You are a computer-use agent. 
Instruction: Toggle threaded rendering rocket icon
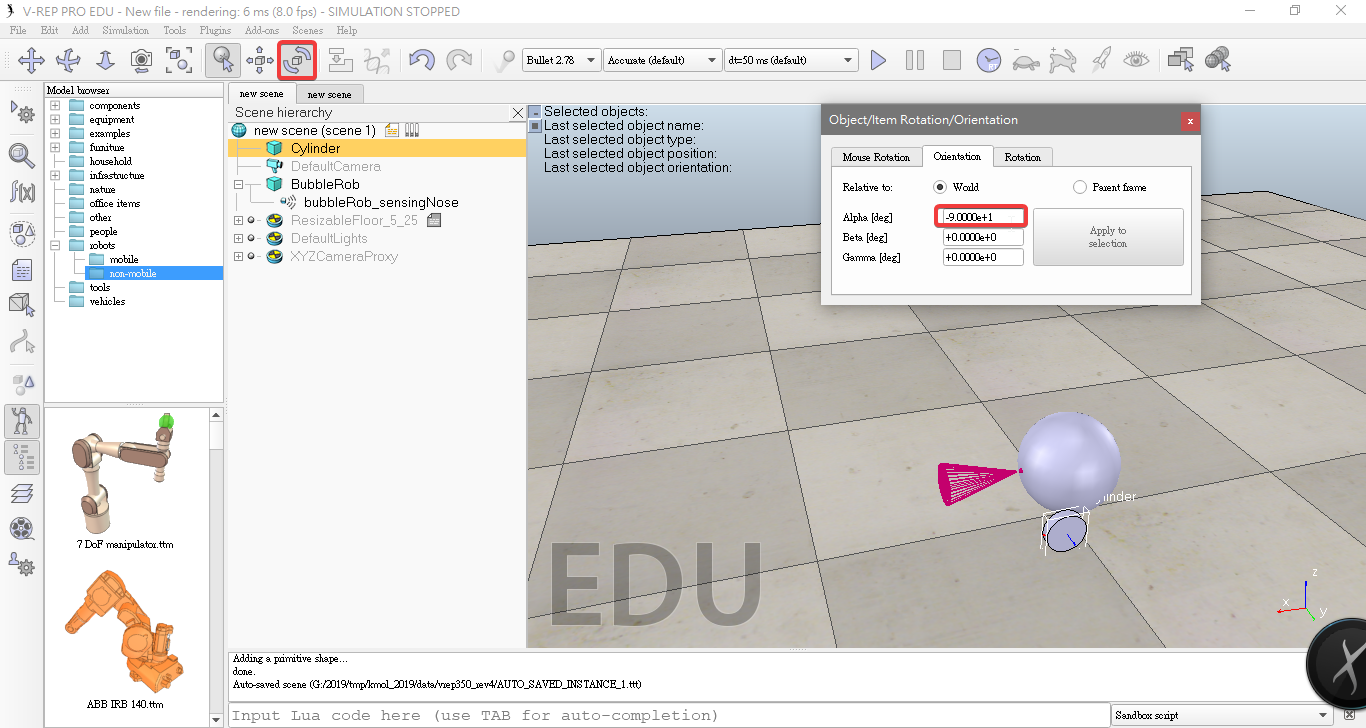pos(1100,60)
